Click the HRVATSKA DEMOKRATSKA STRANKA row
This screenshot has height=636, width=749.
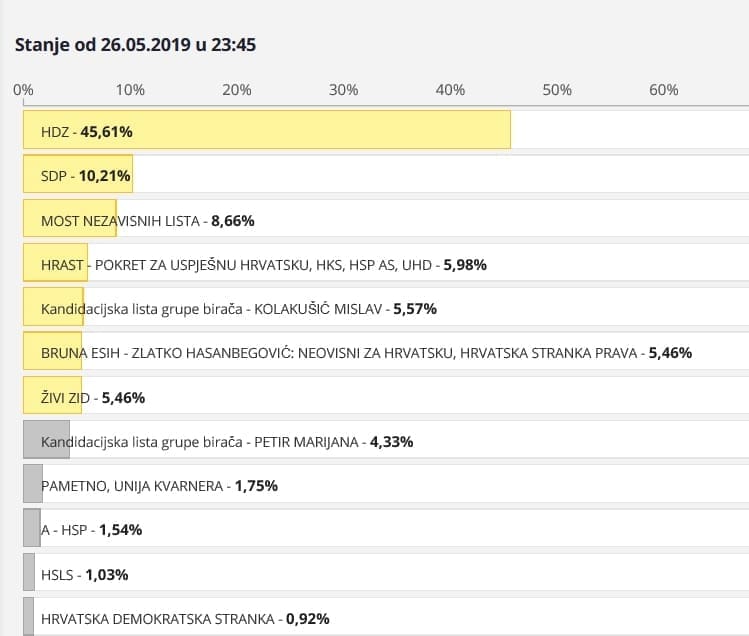pyautogui.click(x=185, y=618)
